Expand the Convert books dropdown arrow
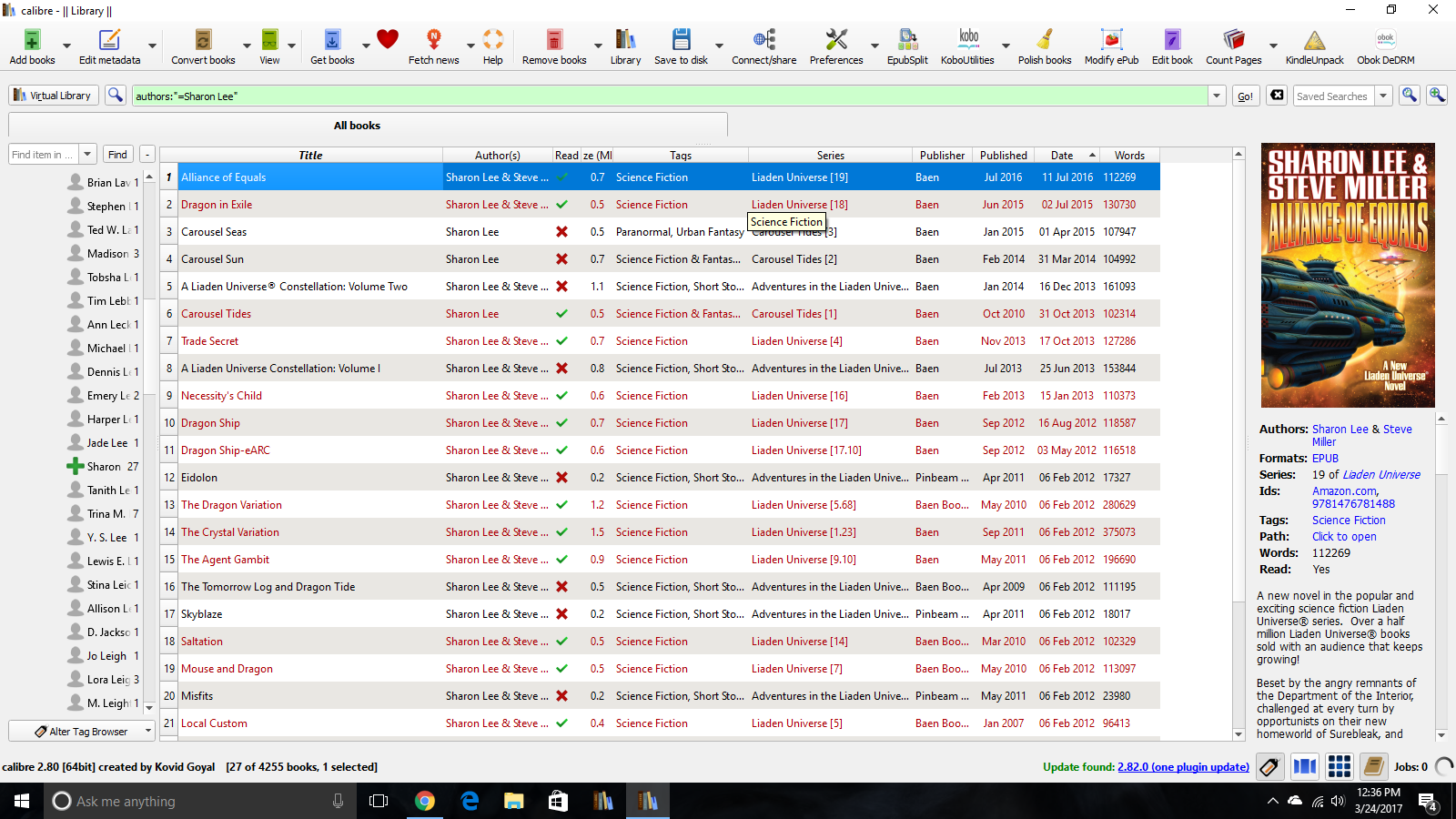Viewport: 1456px width, 819px height. (247, 45)
